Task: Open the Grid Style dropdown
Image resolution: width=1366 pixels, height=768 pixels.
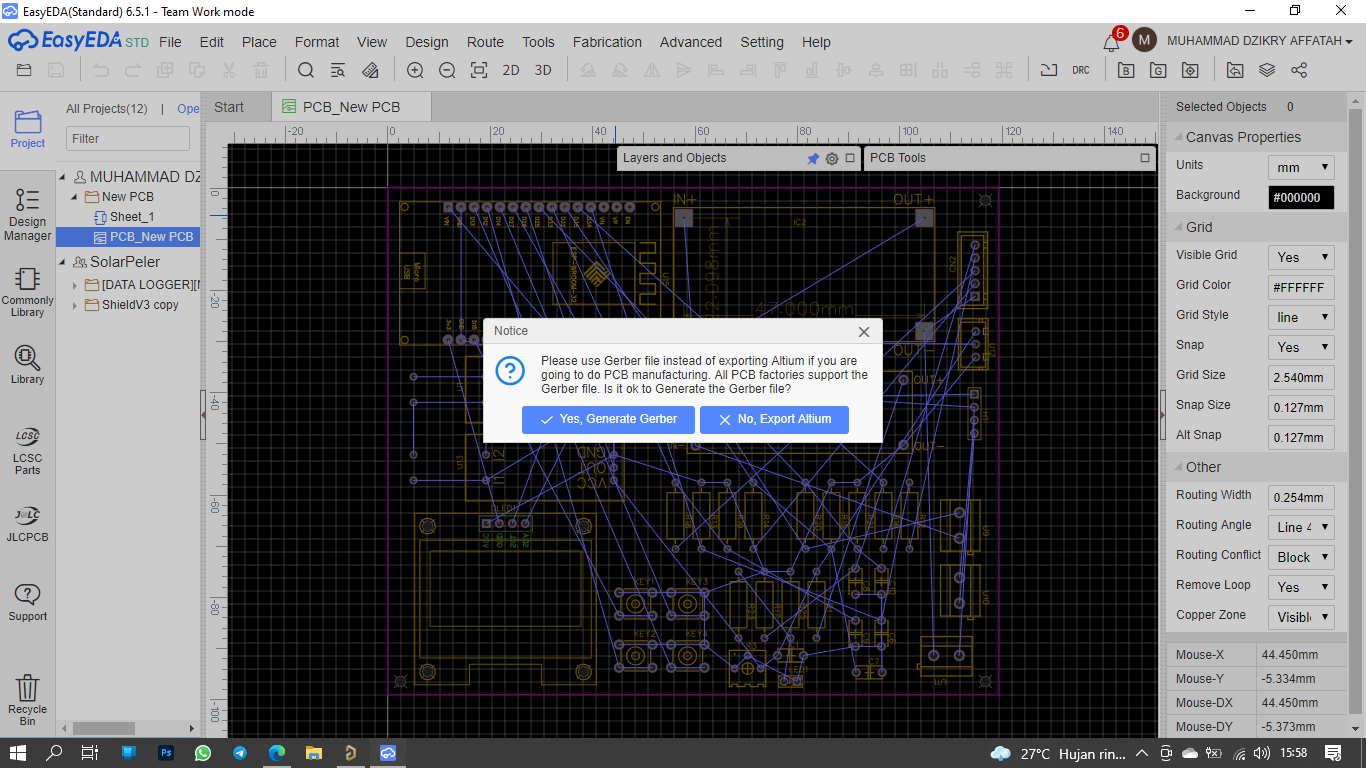Action: pyautogui.click(x=1301, y=317)
